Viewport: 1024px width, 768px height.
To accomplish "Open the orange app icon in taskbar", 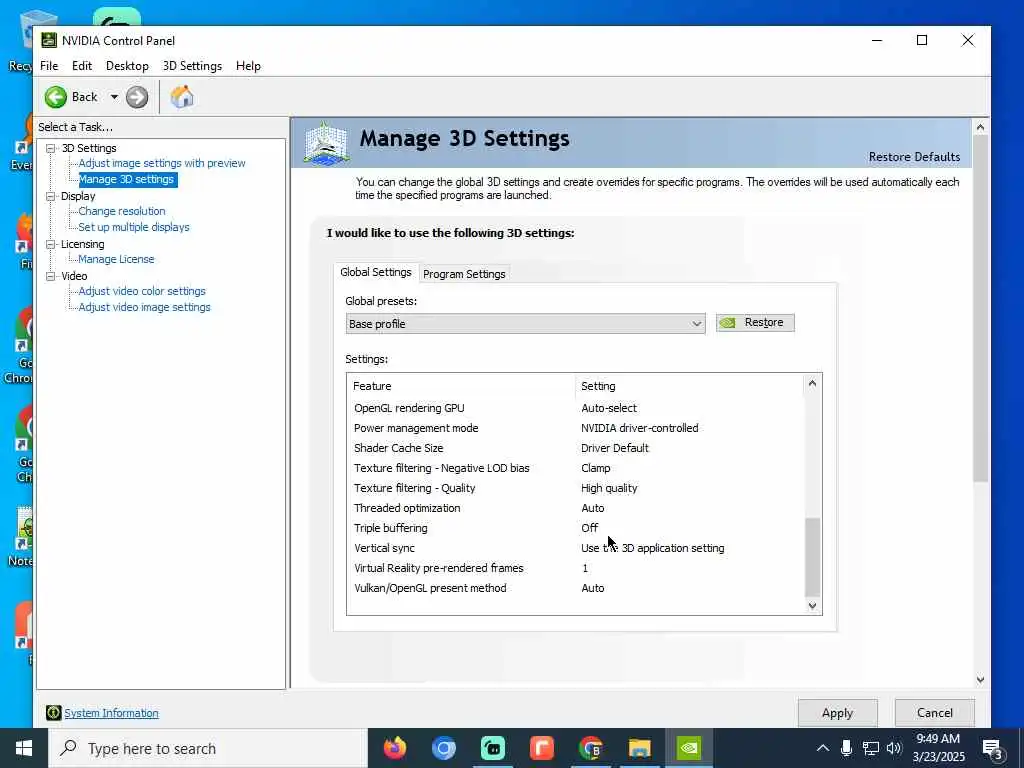I will point(541,748).
